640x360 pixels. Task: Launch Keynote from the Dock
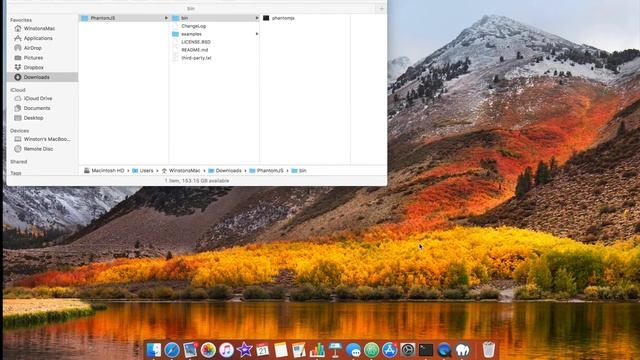click(x=335, y=350)
